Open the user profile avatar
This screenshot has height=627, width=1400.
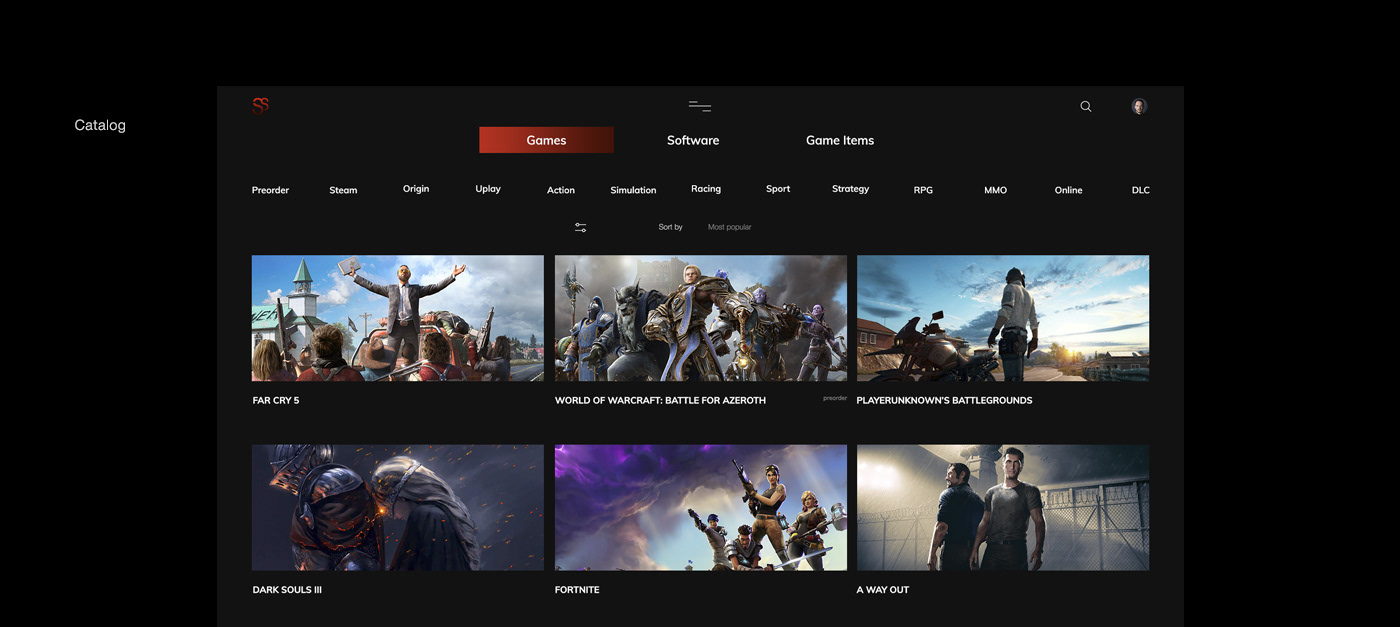pos(1139,106)
